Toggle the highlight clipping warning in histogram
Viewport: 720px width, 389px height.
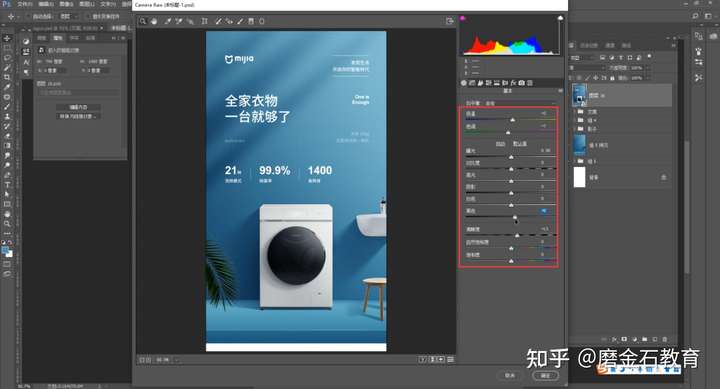(x=560, y=18)
